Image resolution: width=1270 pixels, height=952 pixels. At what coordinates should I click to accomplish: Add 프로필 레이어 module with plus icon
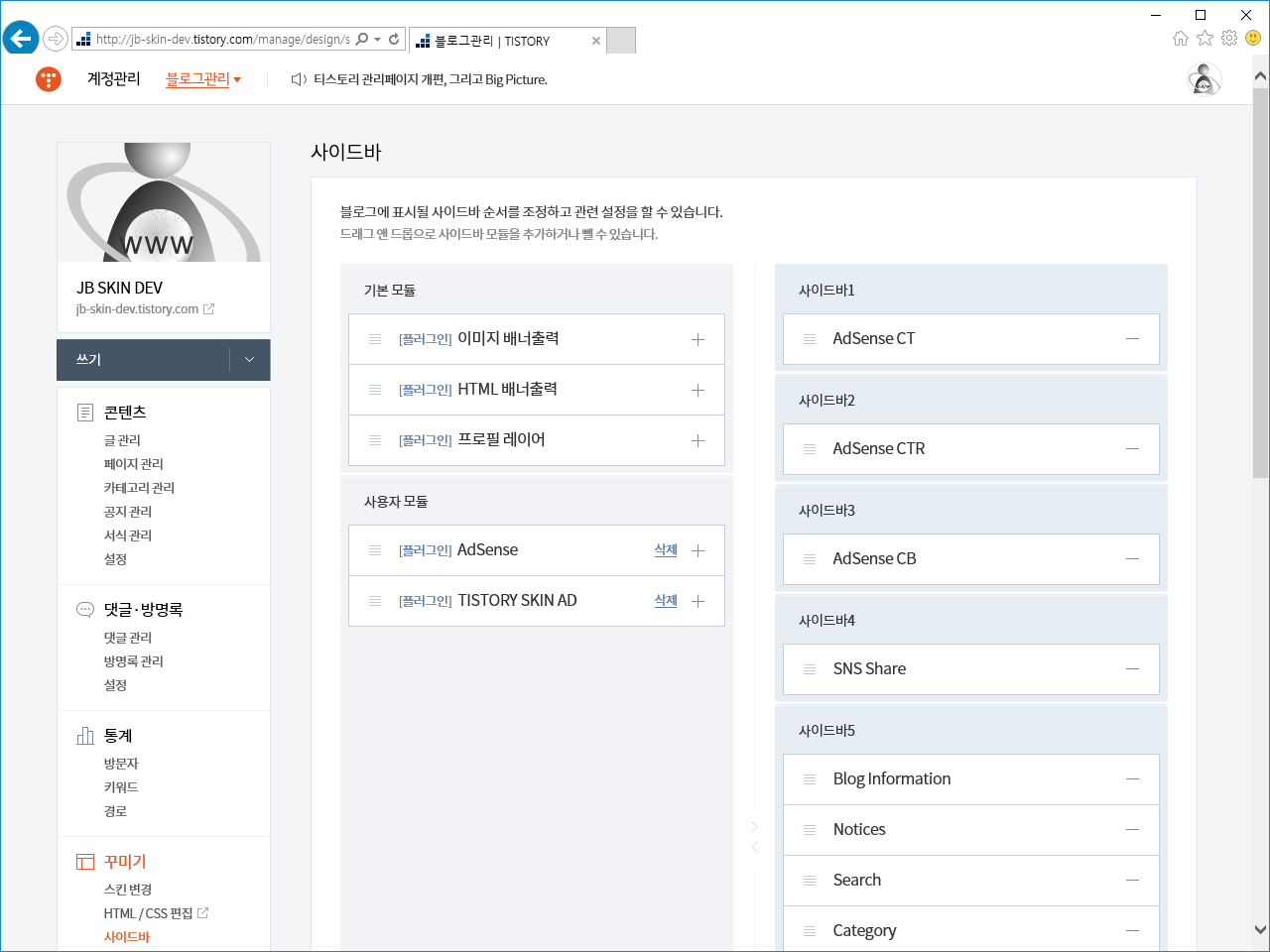tap(698, 440)
